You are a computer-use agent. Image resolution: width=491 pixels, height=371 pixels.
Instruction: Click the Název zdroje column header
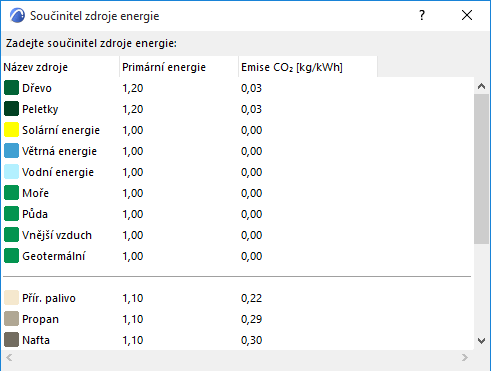pyautogui.click(x=60, y=67)
